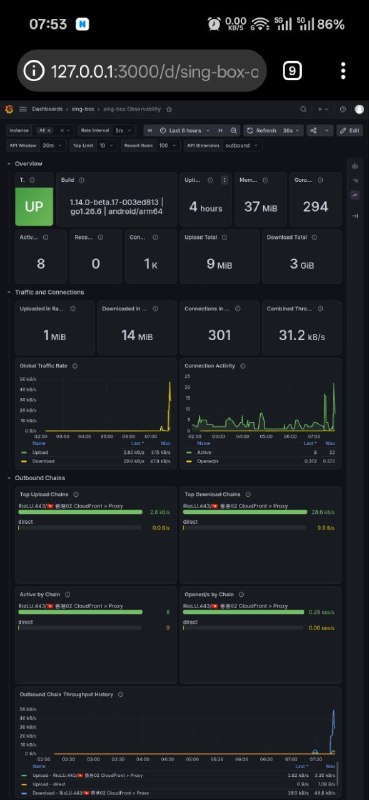Open the Rate Interval 1m dropdown
This screenshot has height=800, width=369.
(124, 131)
